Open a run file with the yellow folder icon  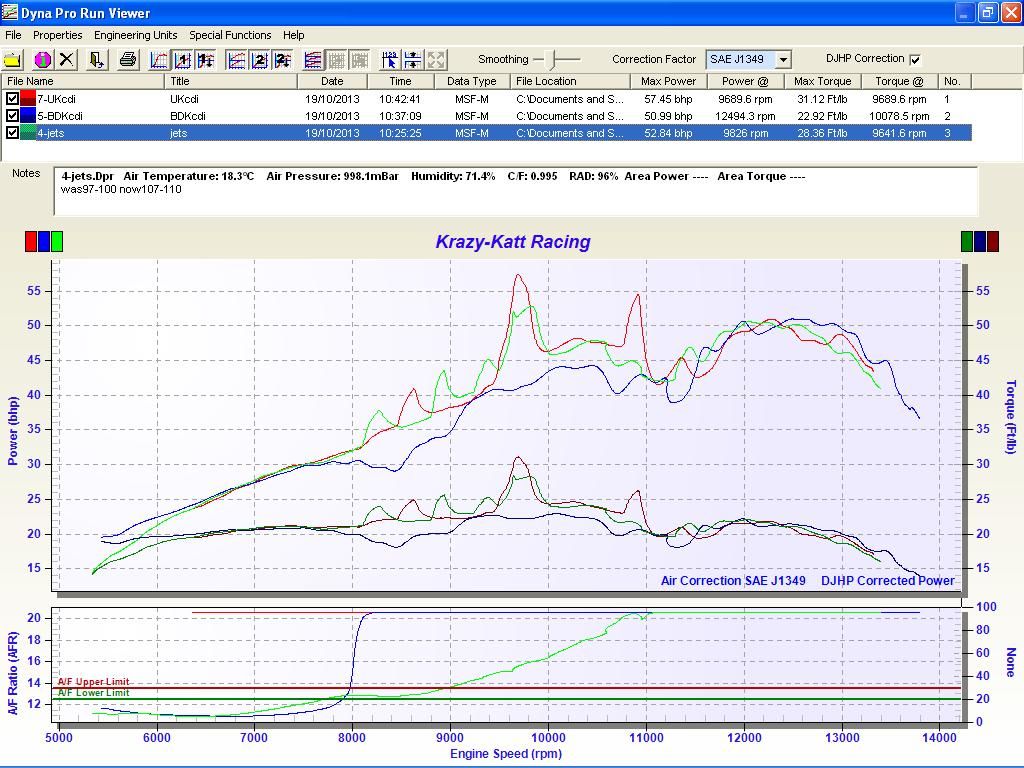12,60
